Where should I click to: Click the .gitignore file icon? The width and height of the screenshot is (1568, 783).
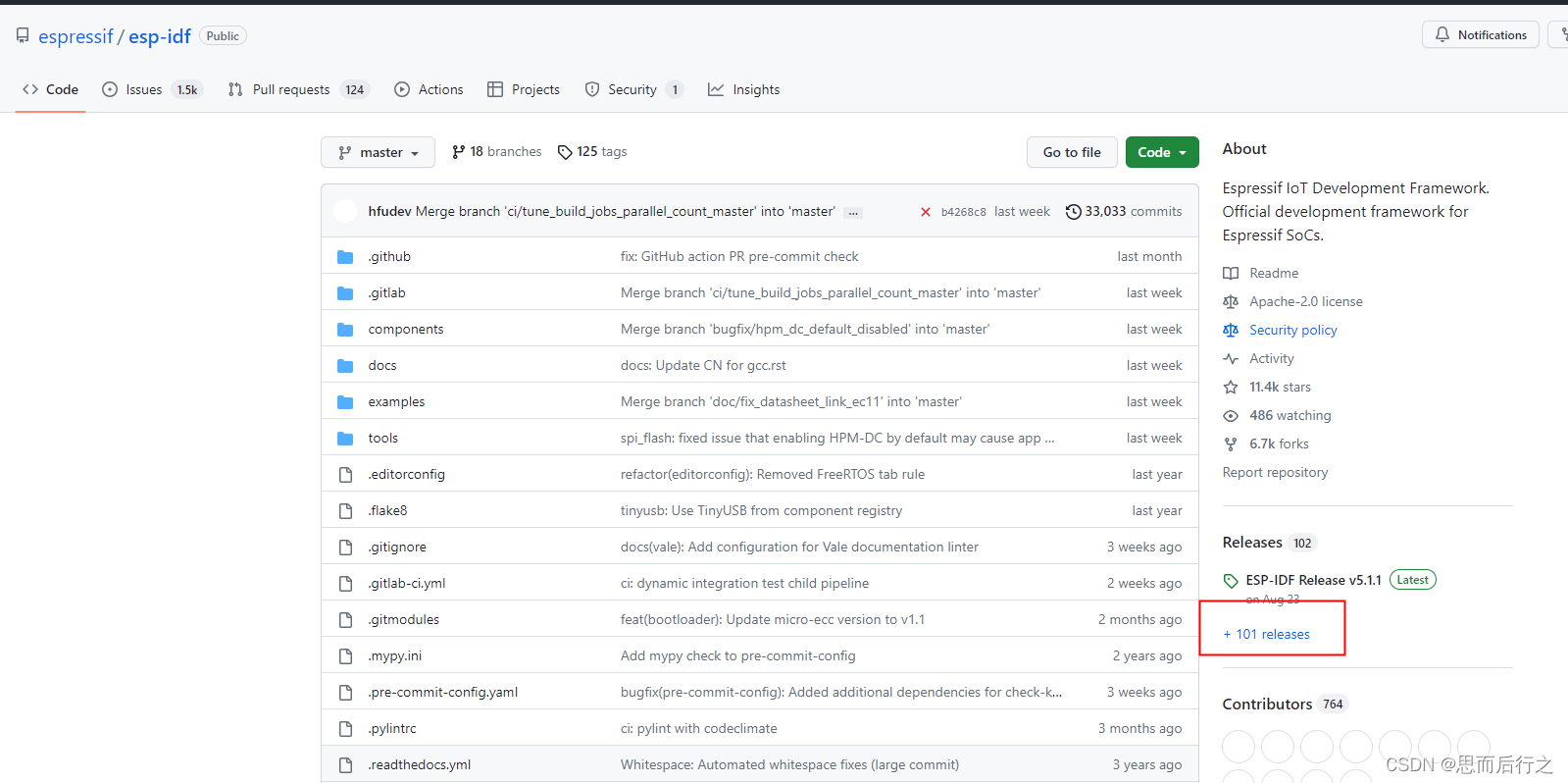(345, 548)
